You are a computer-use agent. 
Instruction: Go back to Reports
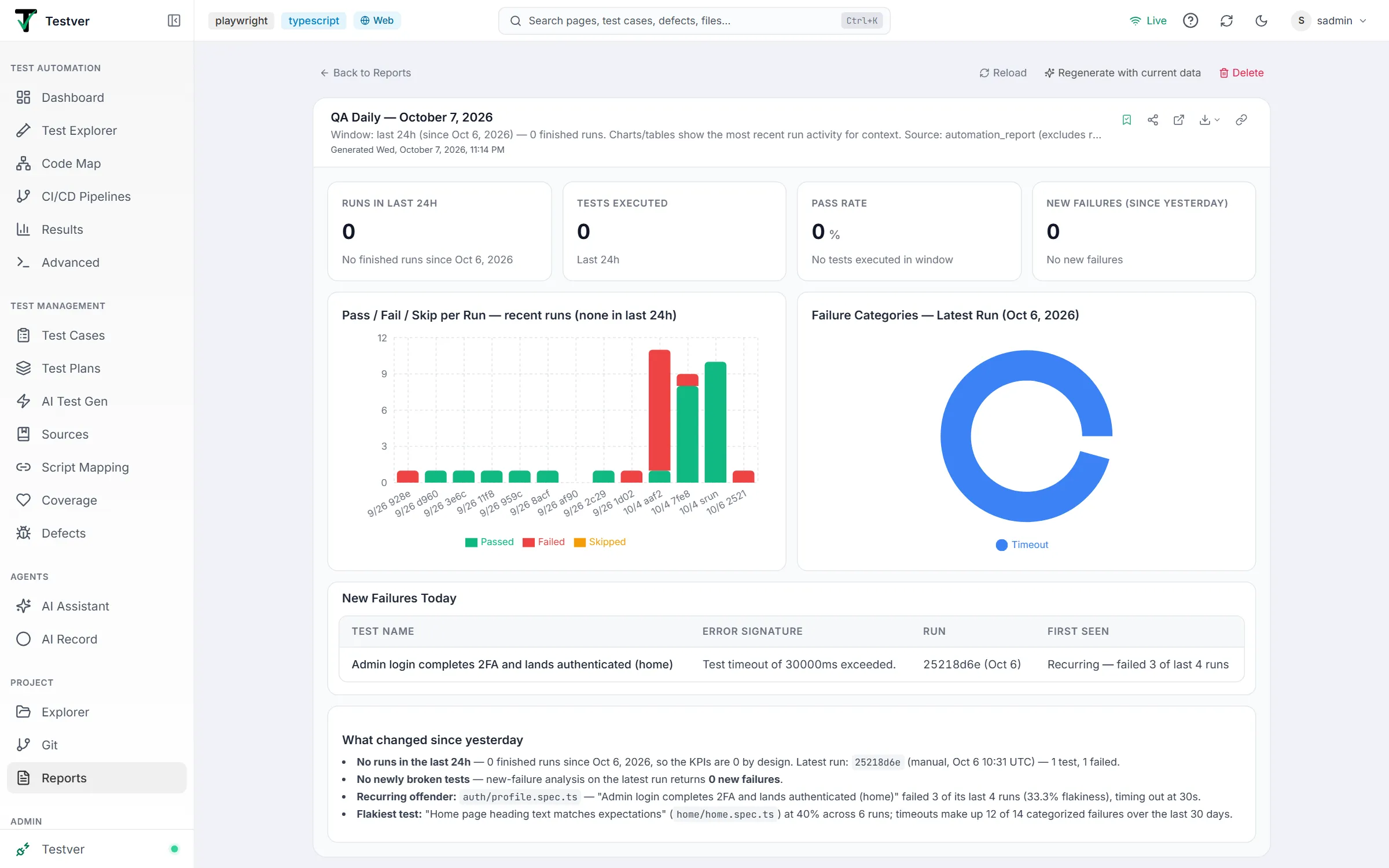tap(366, 73)
